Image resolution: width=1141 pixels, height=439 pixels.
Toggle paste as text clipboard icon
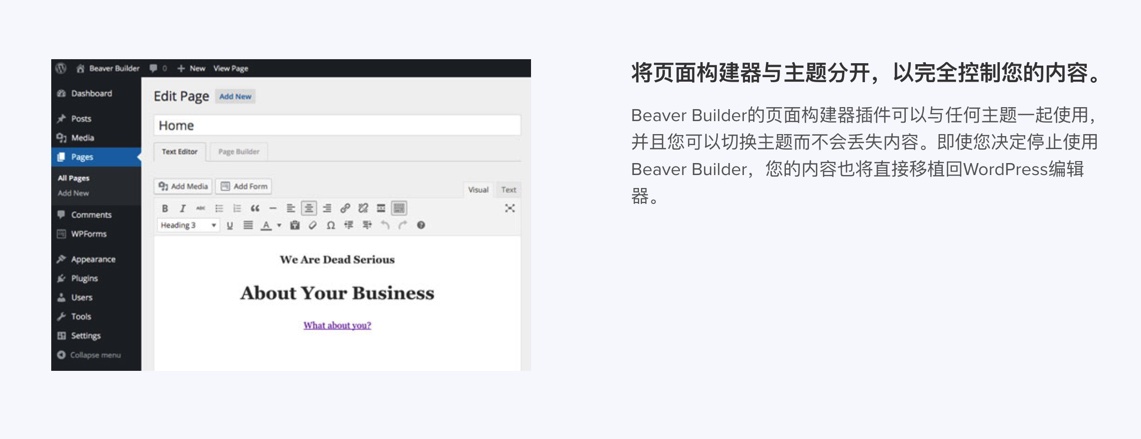pos(295,226)
